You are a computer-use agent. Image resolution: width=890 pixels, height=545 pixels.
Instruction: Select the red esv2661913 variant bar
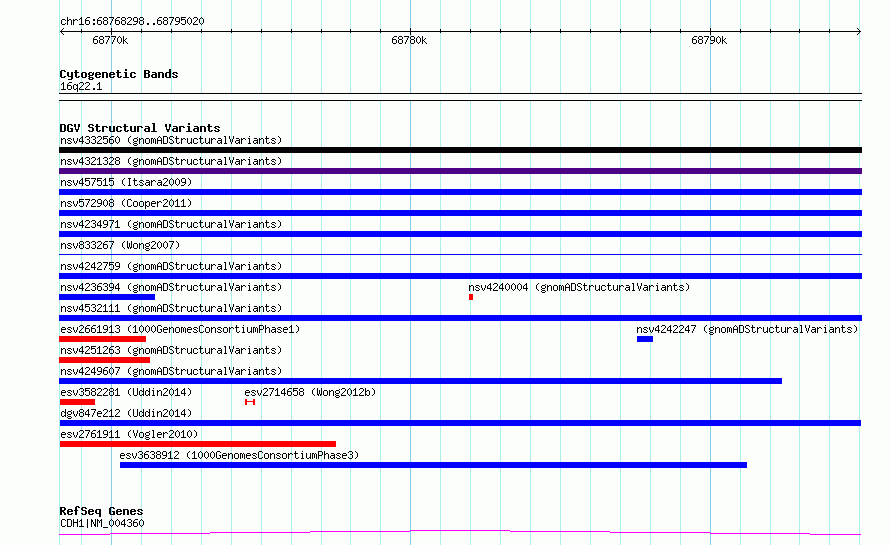tap(103, 339)
